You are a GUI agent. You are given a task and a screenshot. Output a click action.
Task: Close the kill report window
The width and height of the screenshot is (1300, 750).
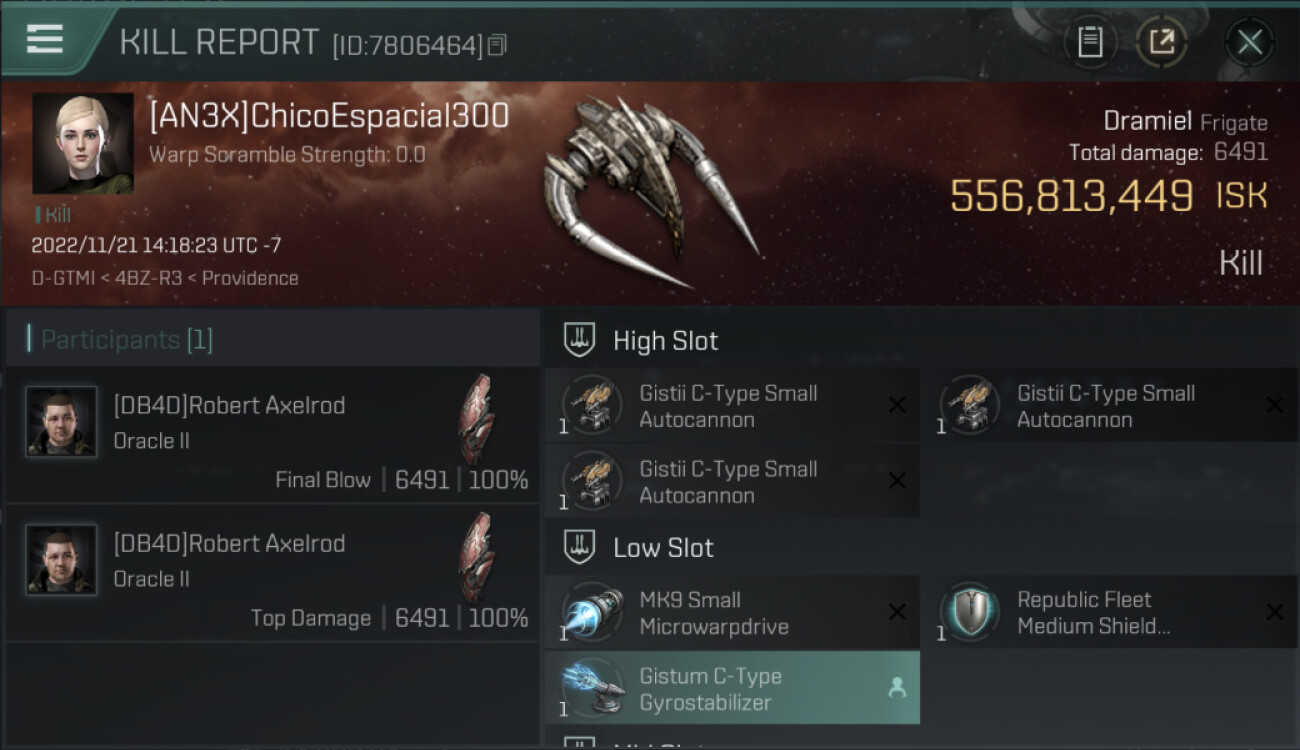point(1249,42)
